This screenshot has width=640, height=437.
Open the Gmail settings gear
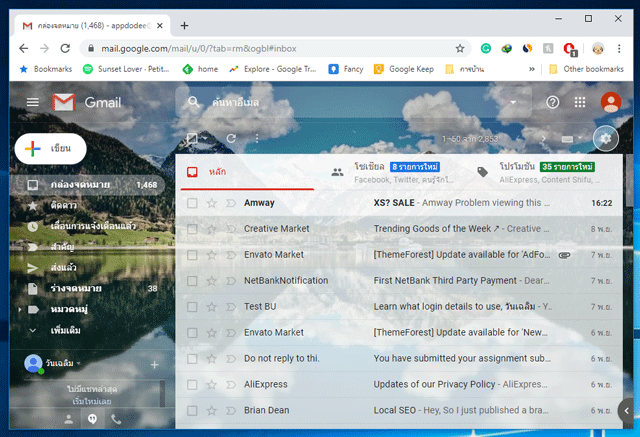tap(605, 139)
